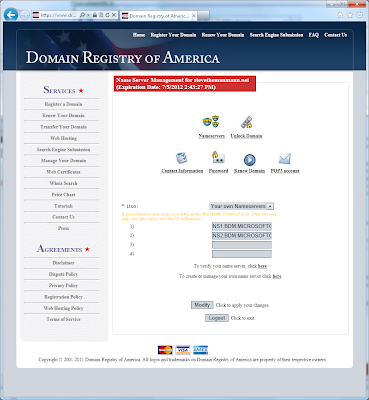The image size is (369, 400).
Task: Click nameserver field 1 with NS1.BDM.MICROSOFT
Action: [x=242, y=226]
